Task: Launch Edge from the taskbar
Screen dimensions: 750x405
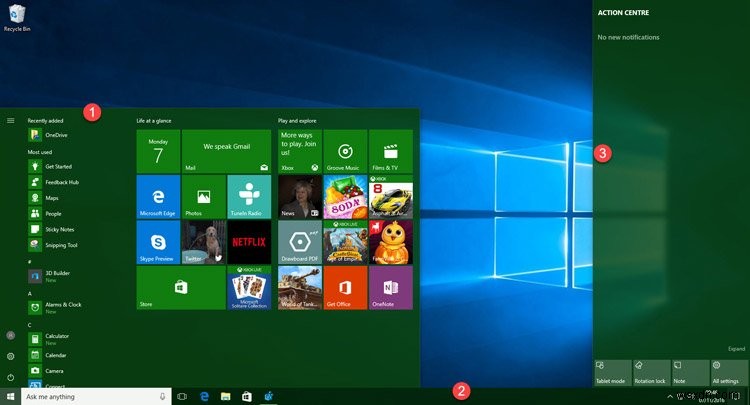Action: click(204, 396)
